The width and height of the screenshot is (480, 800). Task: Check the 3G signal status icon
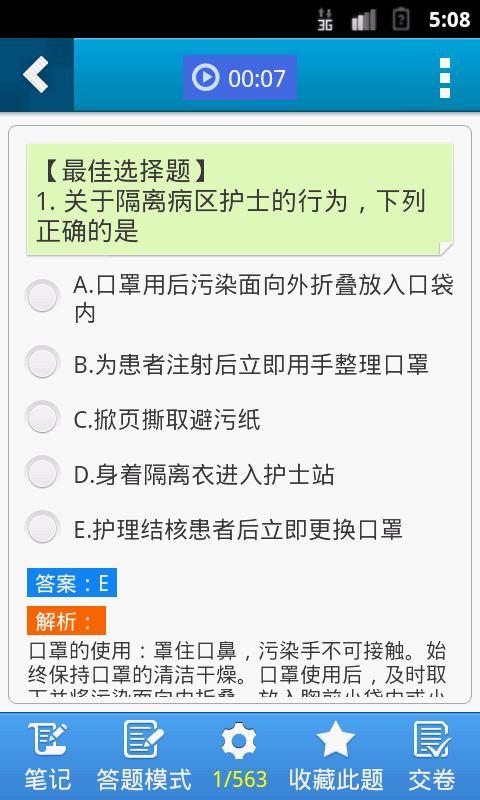(325, 19)
